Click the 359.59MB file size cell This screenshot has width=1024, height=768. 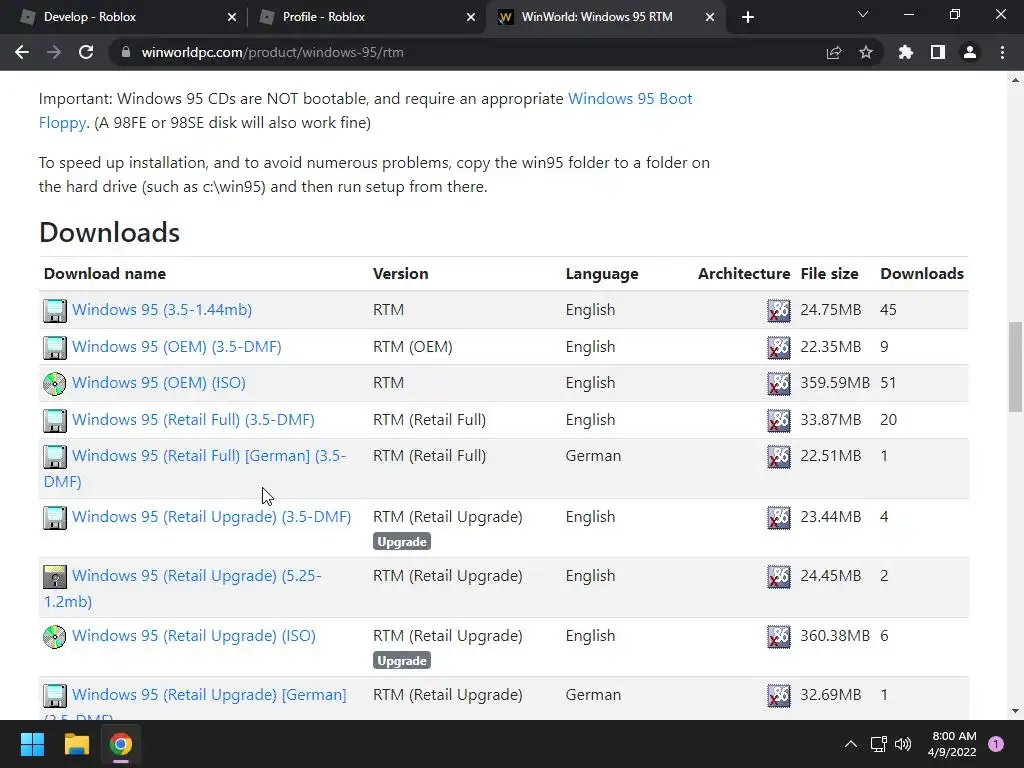pos(835,383)
